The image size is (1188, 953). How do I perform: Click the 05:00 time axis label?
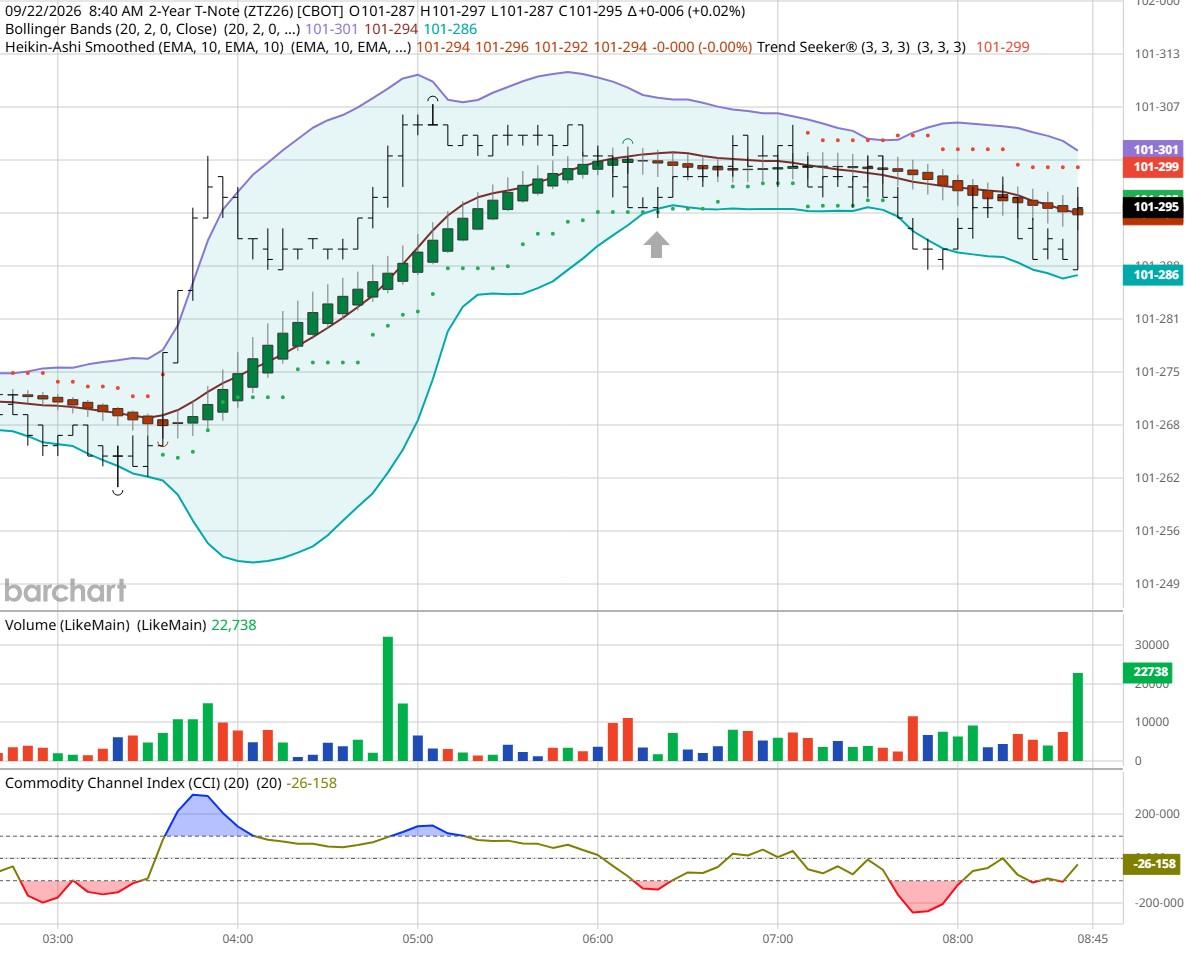coord(417,939)
